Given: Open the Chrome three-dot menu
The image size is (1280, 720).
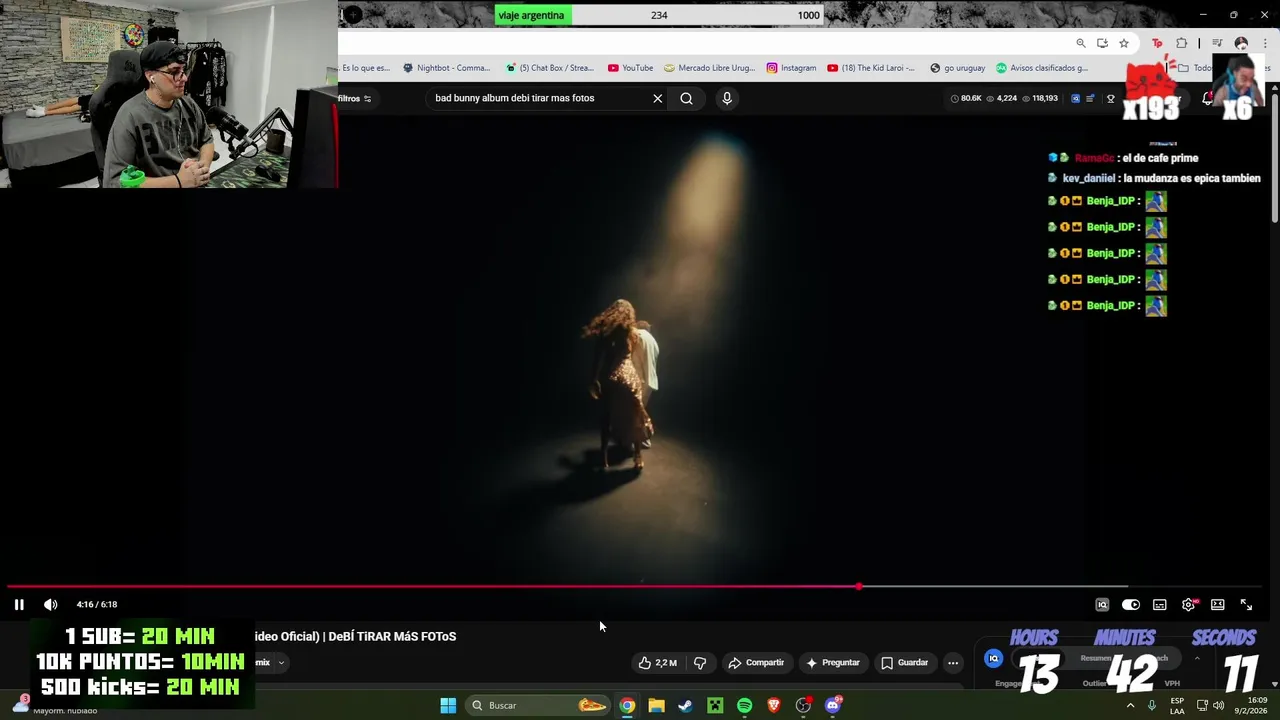Looking at the screenshot, I should coord(1266,43).
